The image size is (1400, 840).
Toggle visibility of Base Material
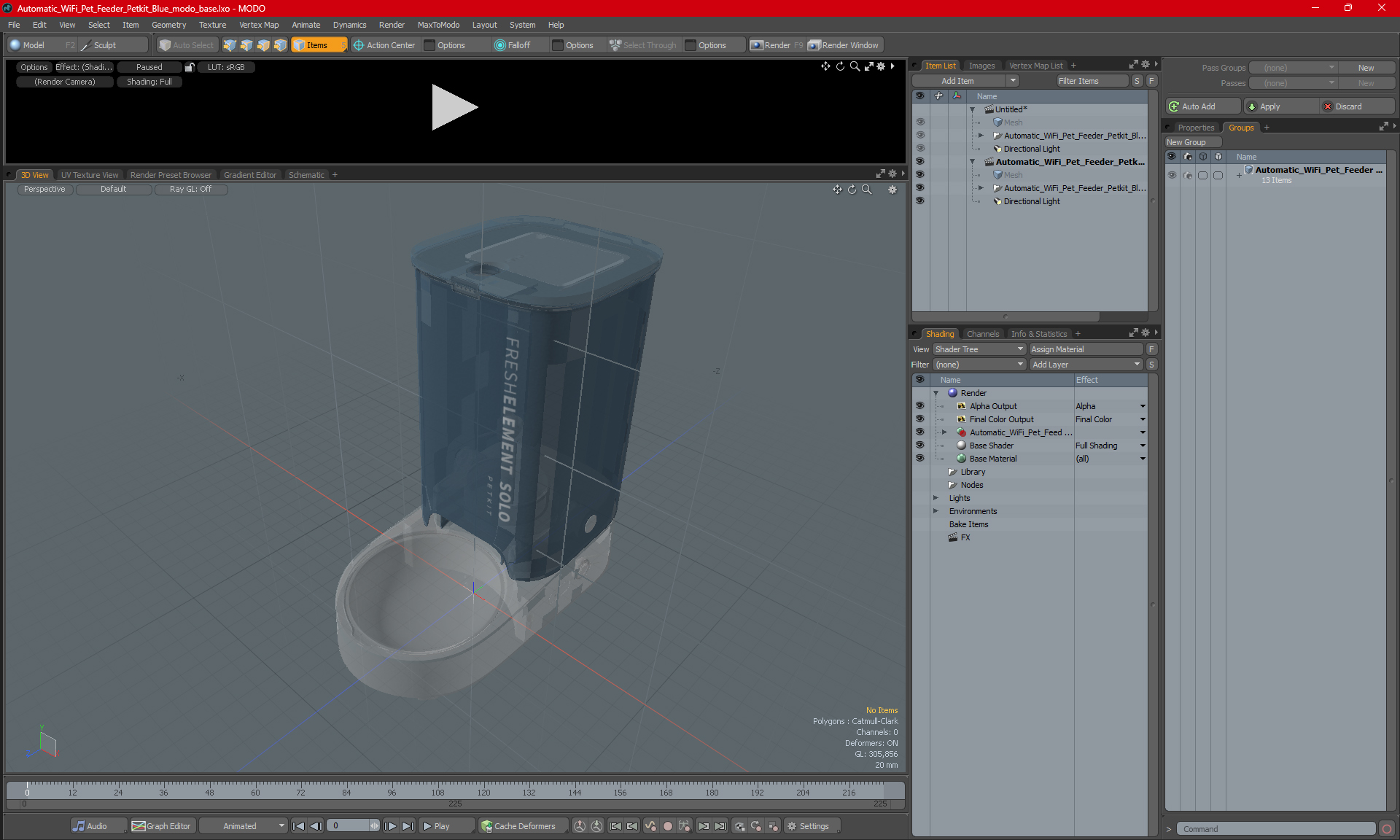pos(919,459)
